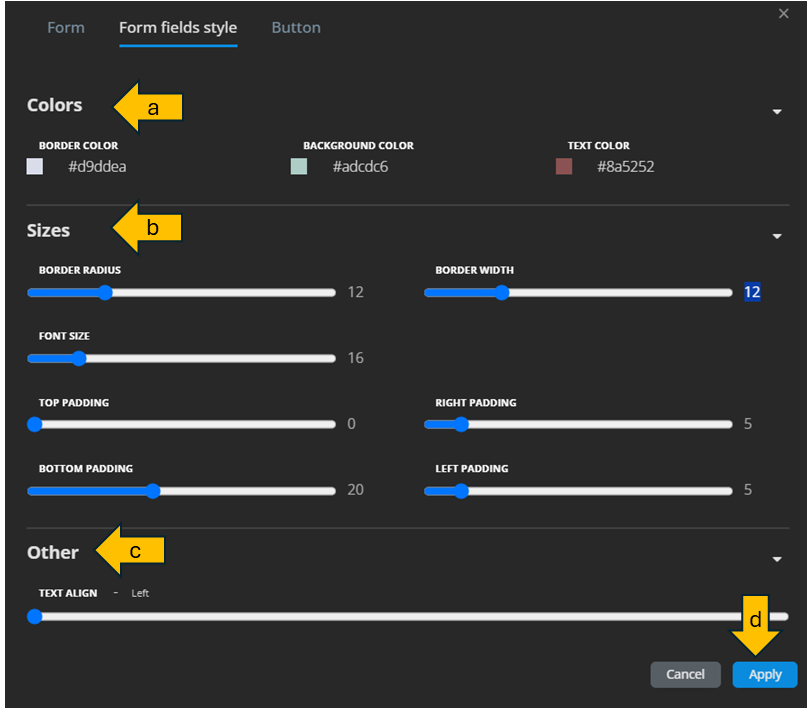
Task: Click the highlighted Border Width value field
Action: point(752,292)
